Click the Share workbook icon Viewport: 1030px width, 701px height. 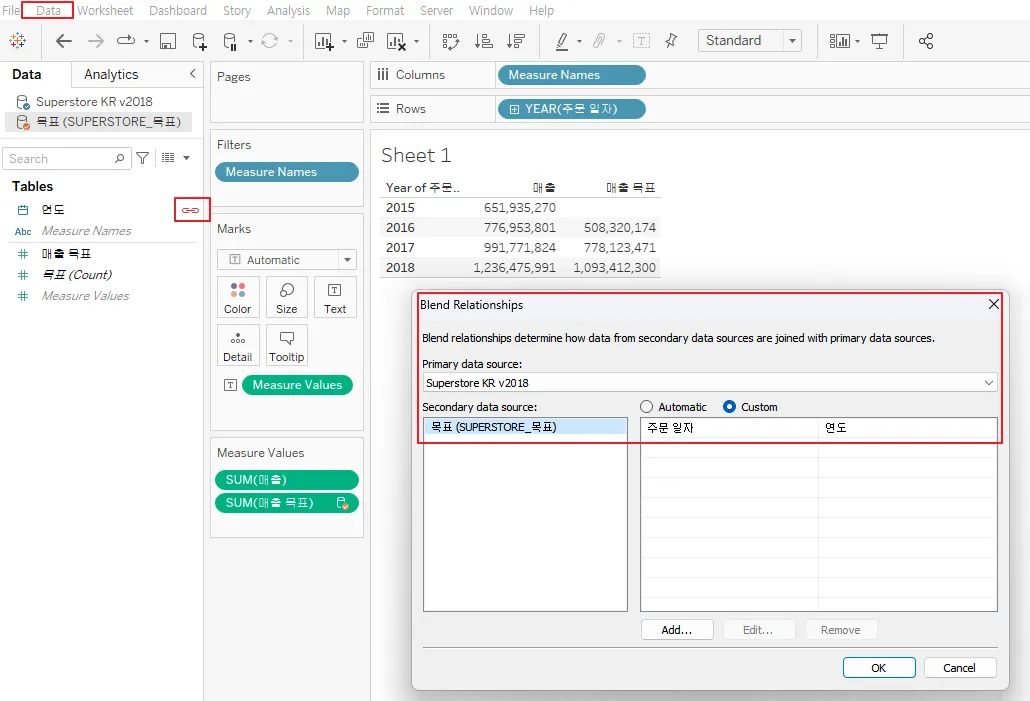pyautogui.click(x=925, y=41)
